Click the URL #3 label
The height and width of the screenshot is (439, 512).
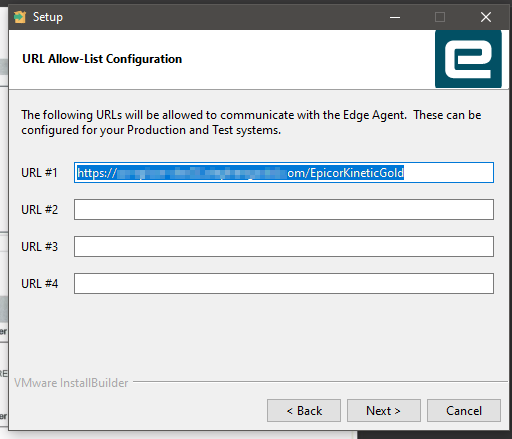[39, 247]
